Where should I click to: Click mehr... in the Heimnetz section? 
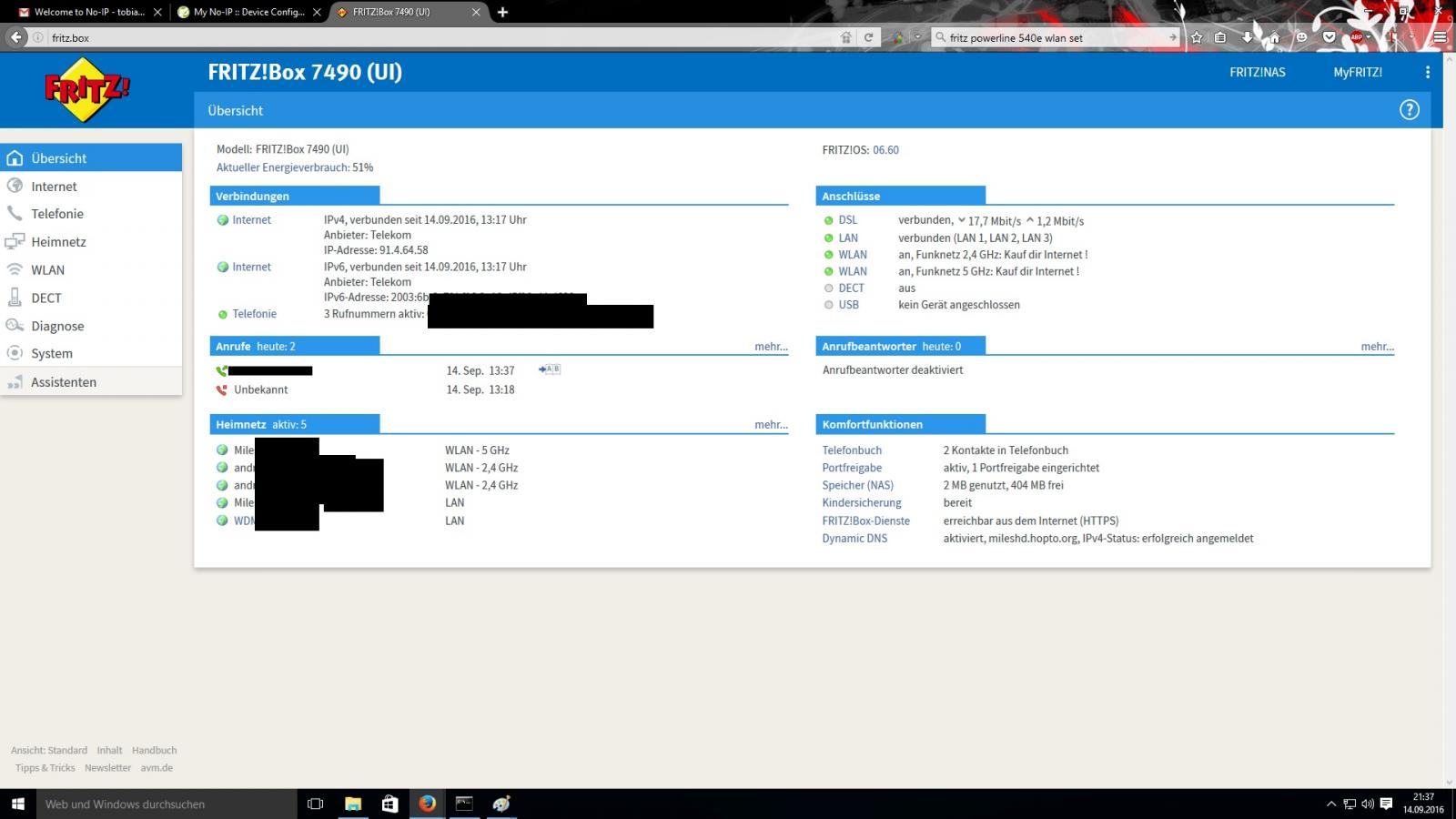(771, 425)
